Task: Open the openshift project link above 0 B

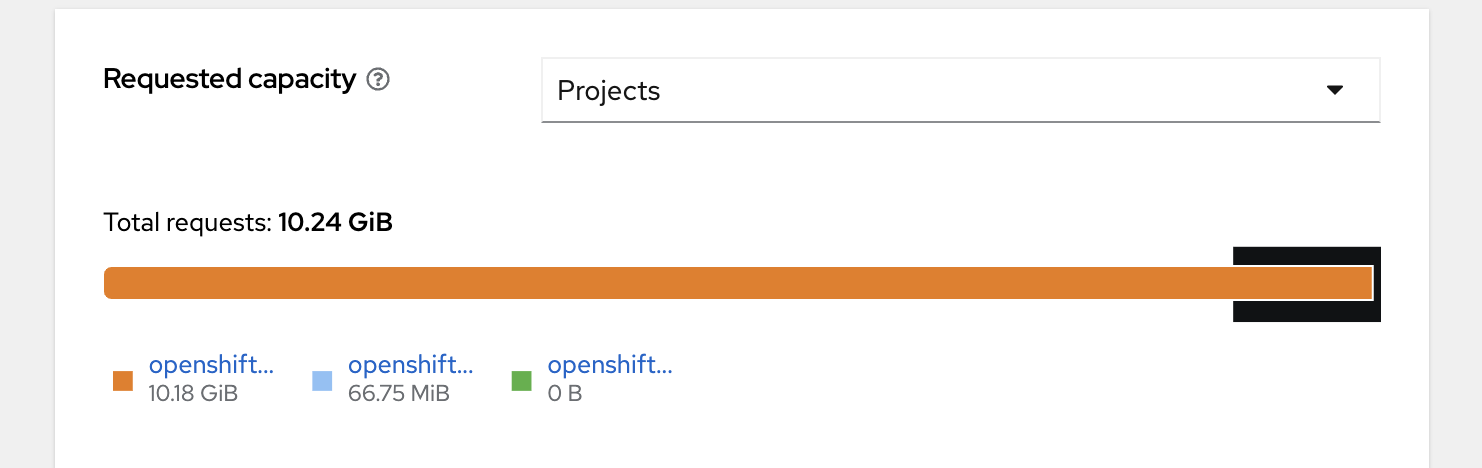Action: point(609,365)
